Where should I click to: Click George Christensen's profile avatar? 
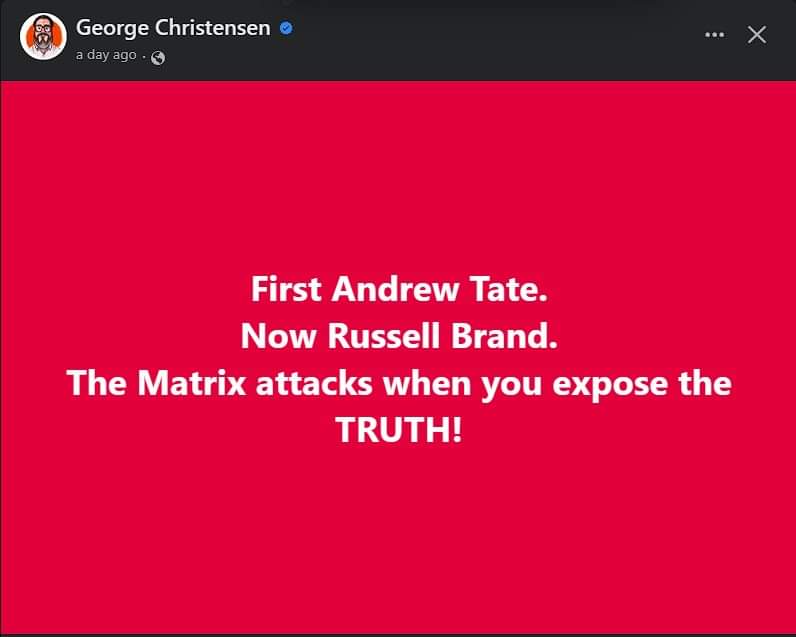[43, 38]
